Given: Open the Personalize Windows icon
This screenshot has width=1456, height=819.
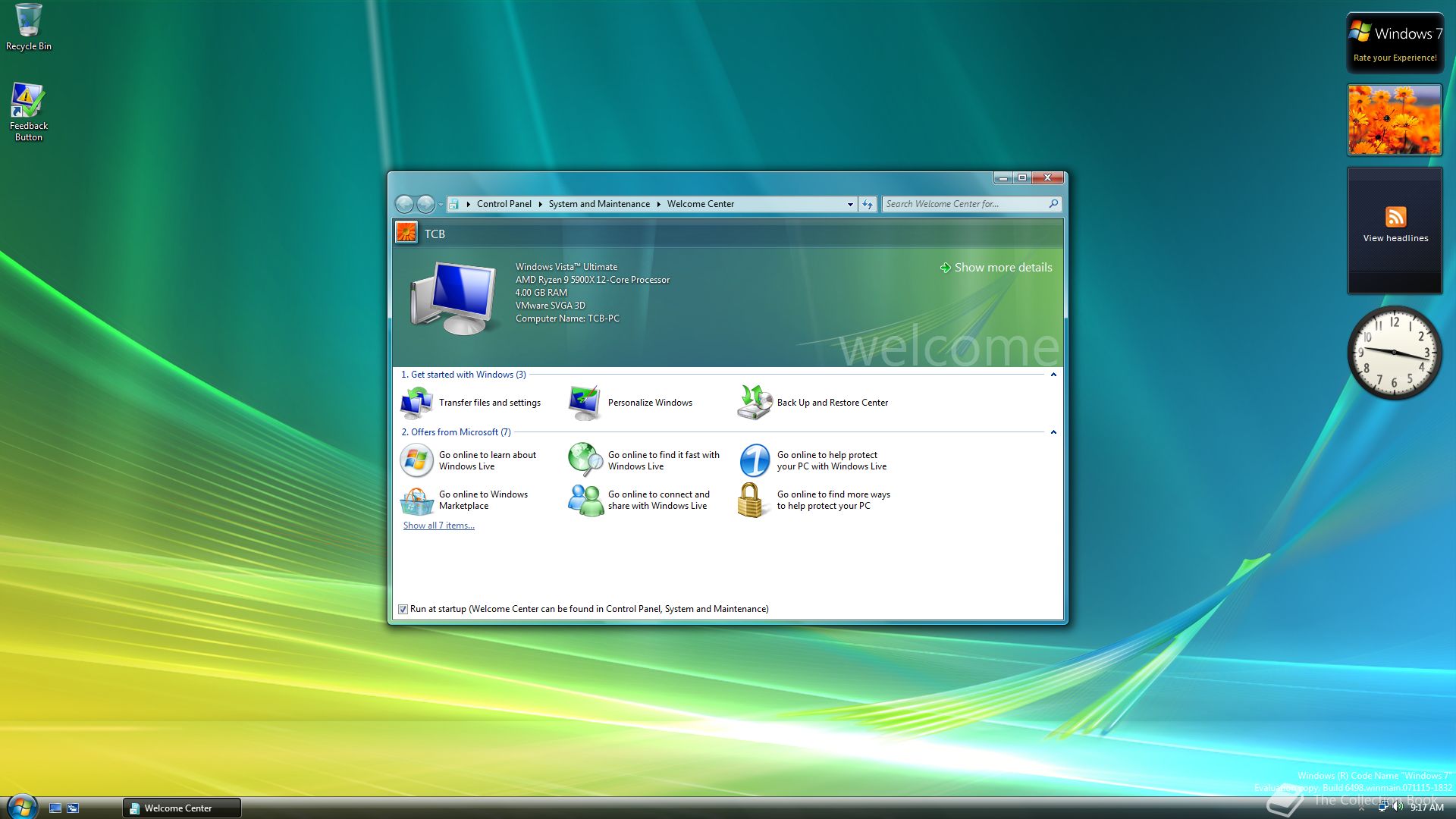Looking at the screenshot, I should pyautogui.click(x=585, y=403).
